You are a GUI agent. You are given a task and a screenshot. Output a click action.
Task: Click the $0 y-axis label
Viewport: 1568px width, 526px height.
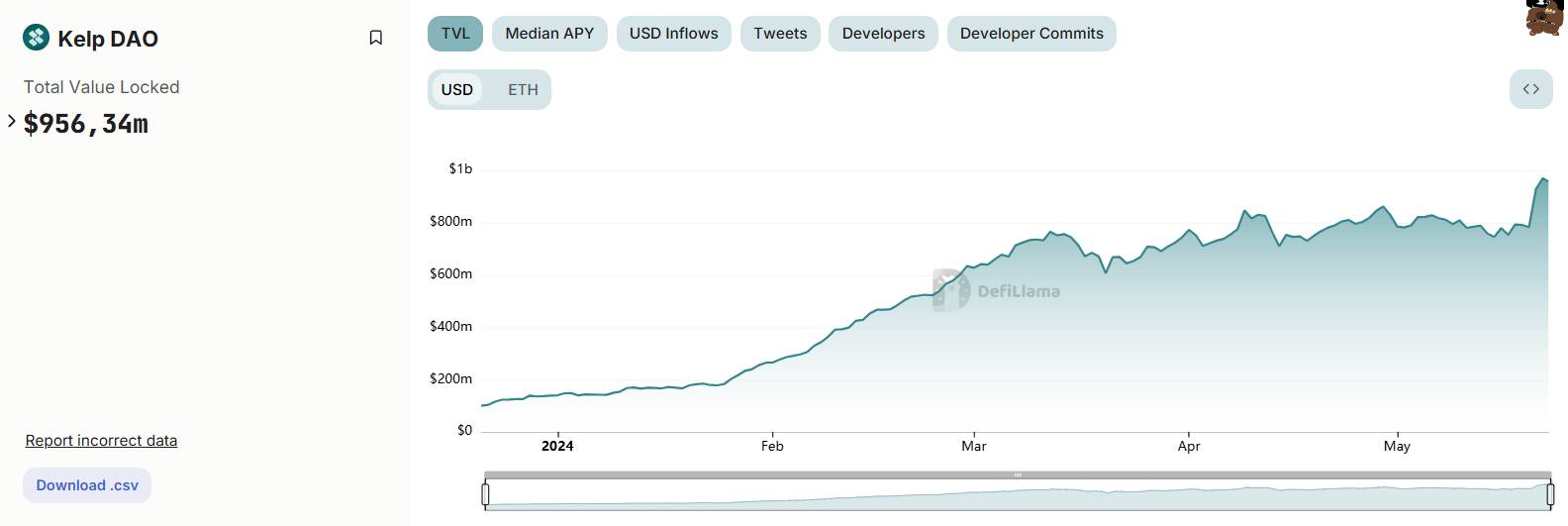tap(464, 430)
